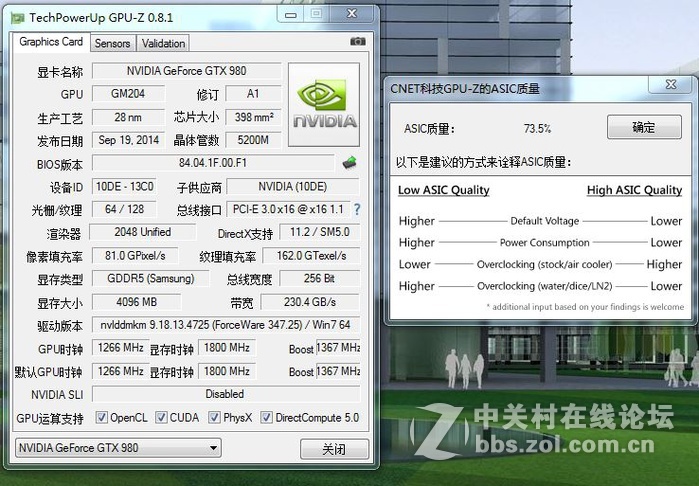Open the Validation tab
The height and width of the screenshot is (486, 699).
click(163, 43)
